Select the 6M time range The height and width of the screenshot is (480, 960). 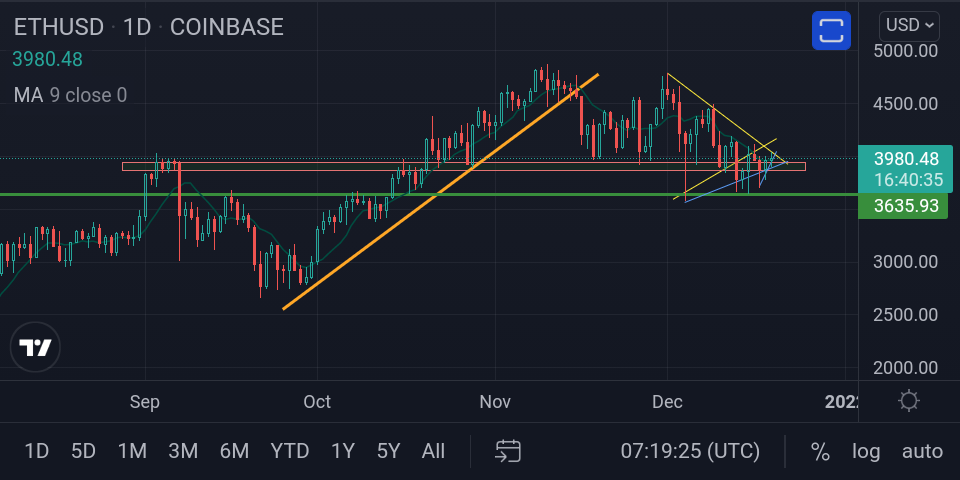pos(234,452)
